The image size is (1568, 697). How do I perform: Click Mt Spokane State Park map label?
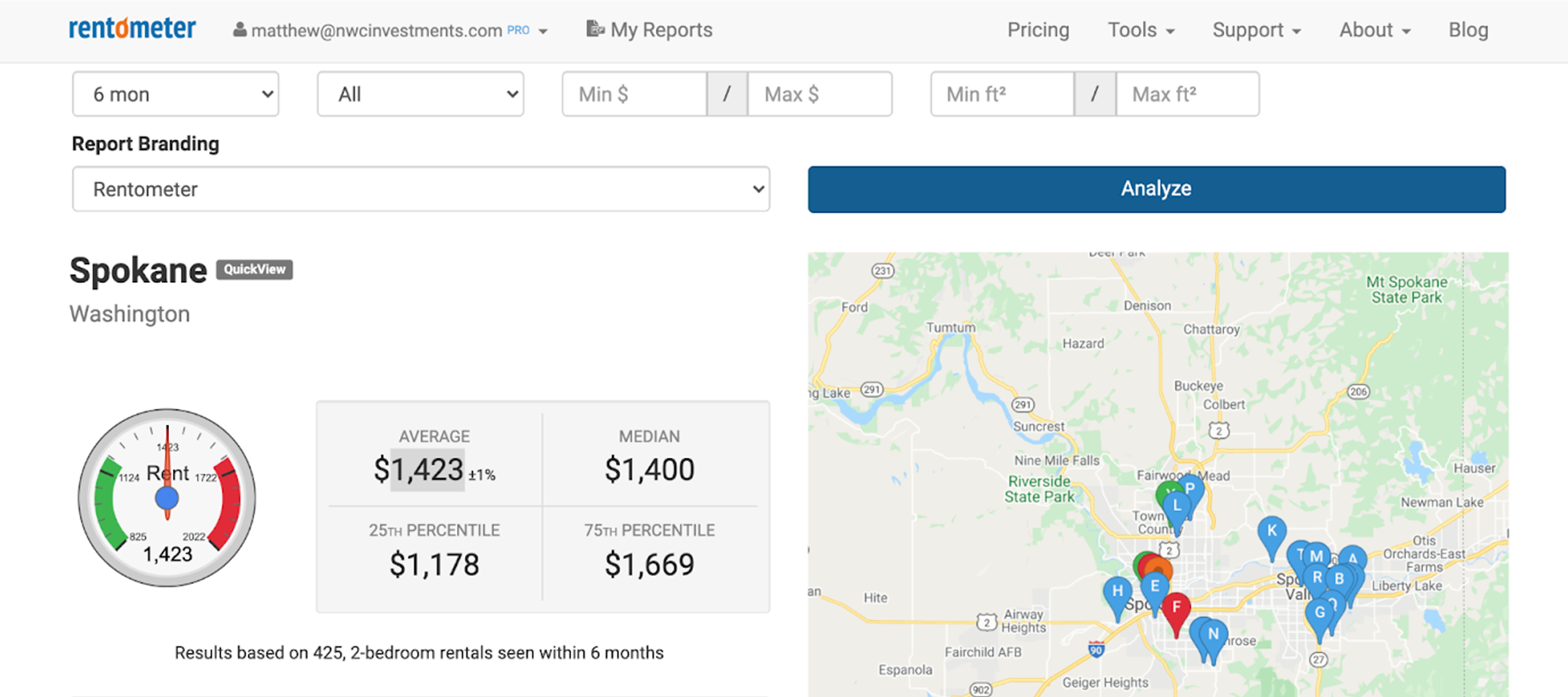tap(1406, 289)
